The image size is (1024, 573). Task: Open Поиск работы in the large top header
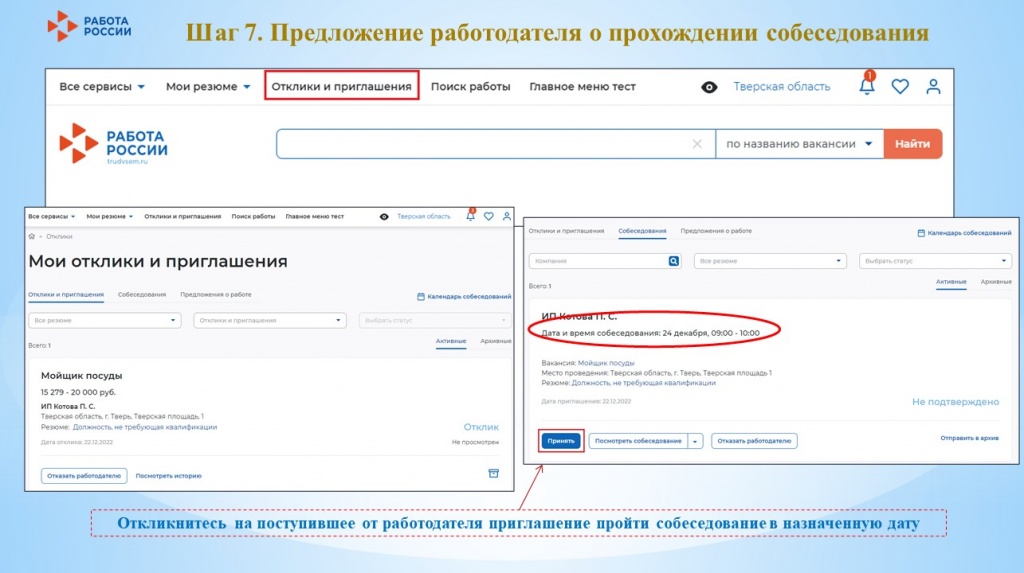[x=470, y=86]
